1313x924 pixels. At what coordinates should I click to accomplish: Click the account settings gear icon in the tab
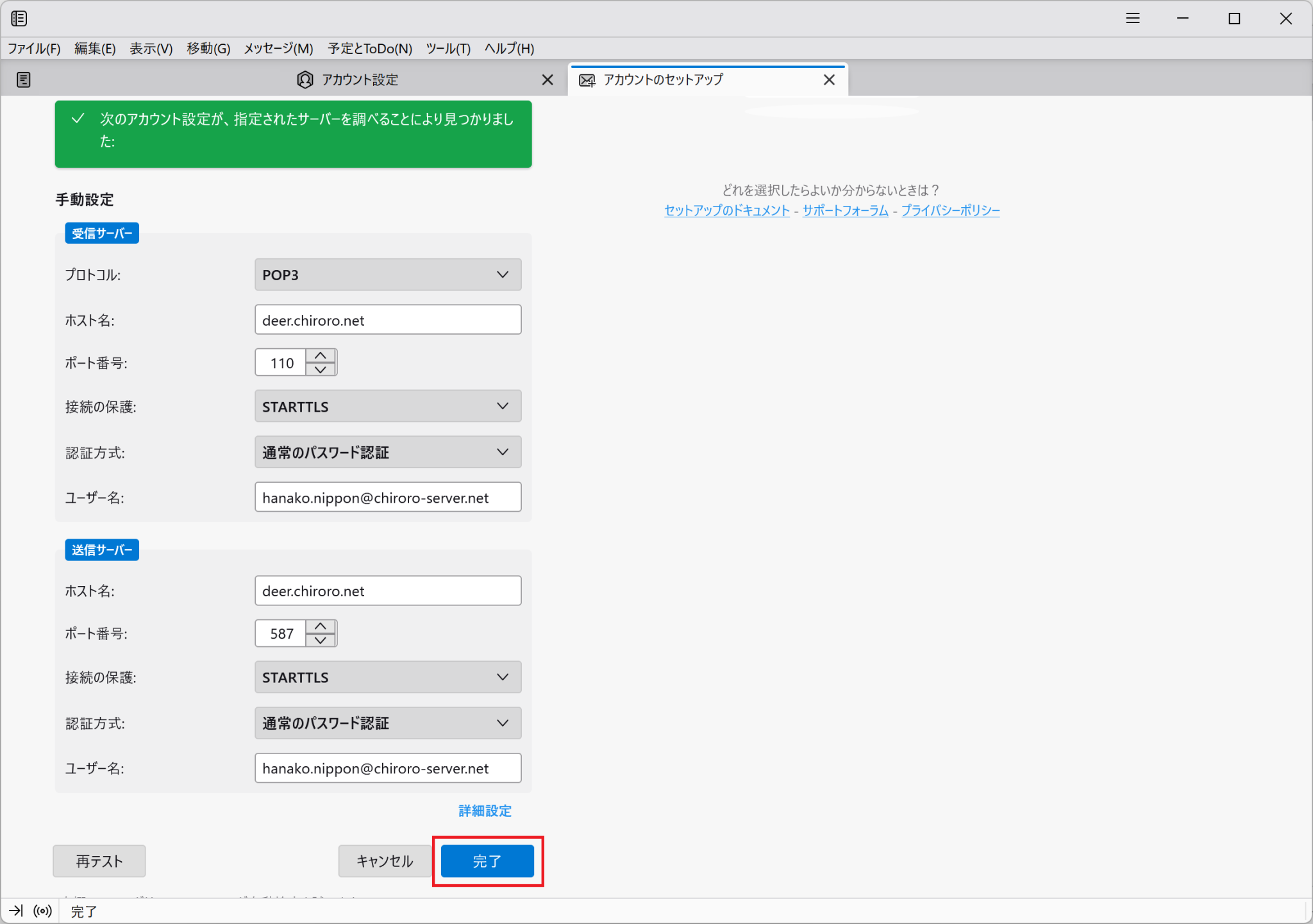tap(304, 80)
